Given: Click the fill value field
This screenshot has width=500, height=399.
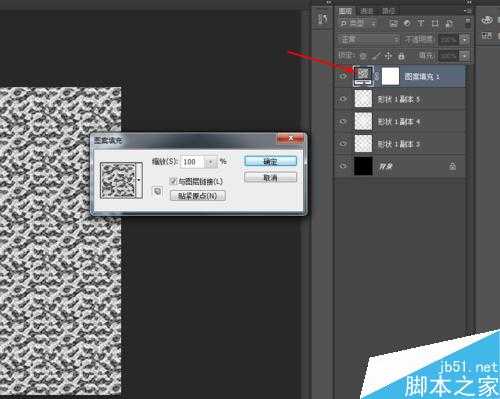Looking at the screenshot, I should click(x=448, y=55).
